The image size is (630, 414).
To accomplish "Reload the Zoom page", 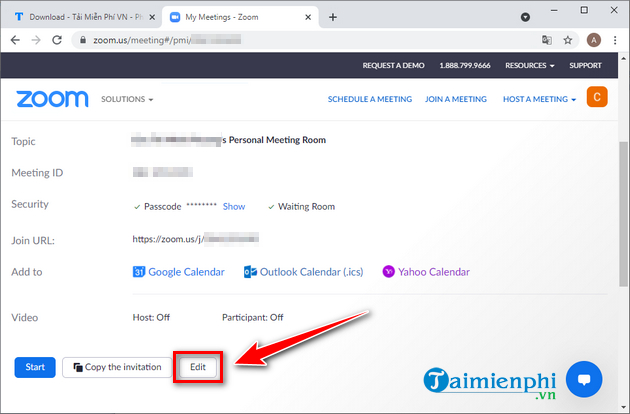I will pos(57,40).
